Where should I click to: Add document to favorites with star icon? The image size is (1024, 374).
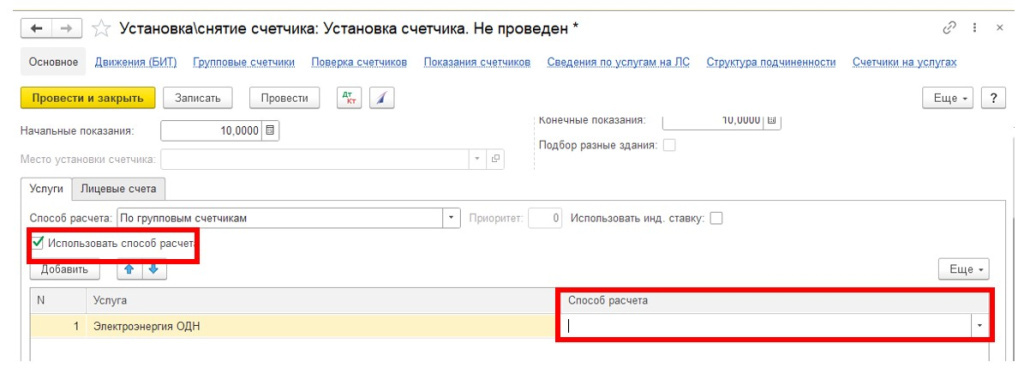click(x=101, y=29)
